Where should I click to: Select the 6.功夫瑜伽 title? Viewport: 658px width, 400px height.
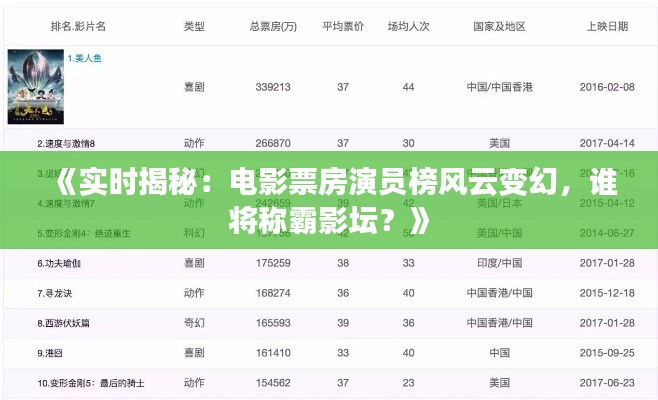[x=59, y=264]
